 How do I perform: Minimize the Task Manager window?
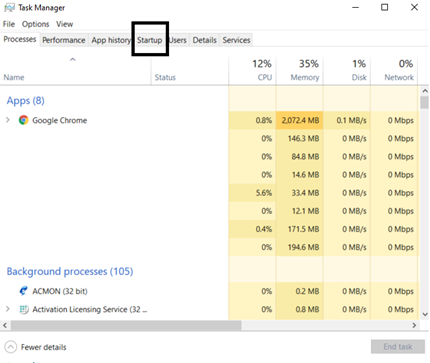coord(356,7)
